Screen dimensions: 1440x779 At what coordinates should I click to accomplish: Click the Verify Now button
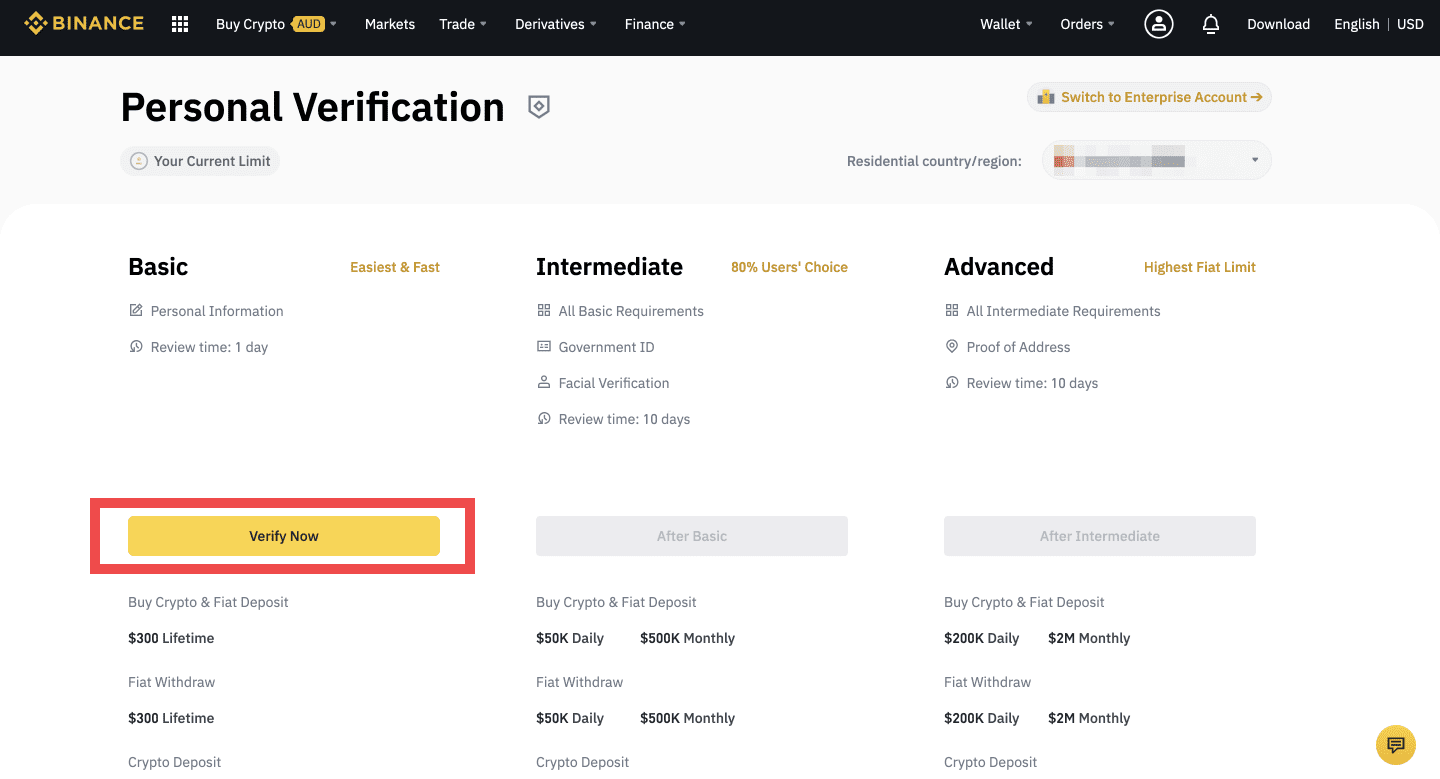[x=284, y=536]
